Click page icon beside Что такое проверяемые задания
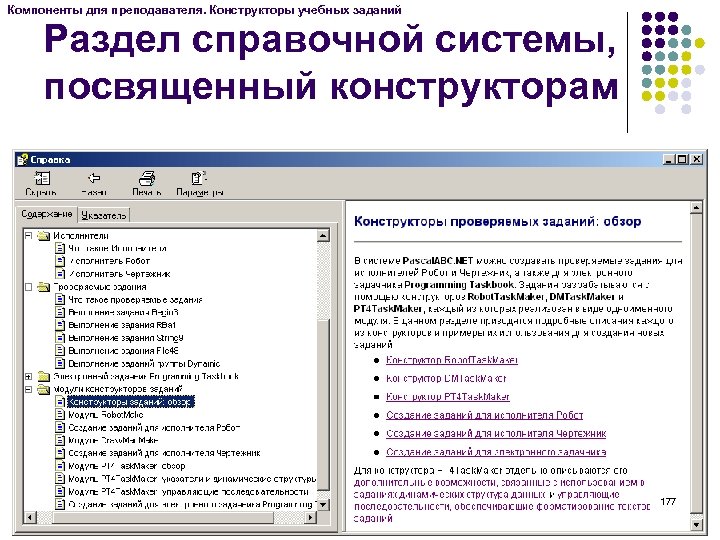This screenshot has width=720, height=540. click(x=60, y=300)
